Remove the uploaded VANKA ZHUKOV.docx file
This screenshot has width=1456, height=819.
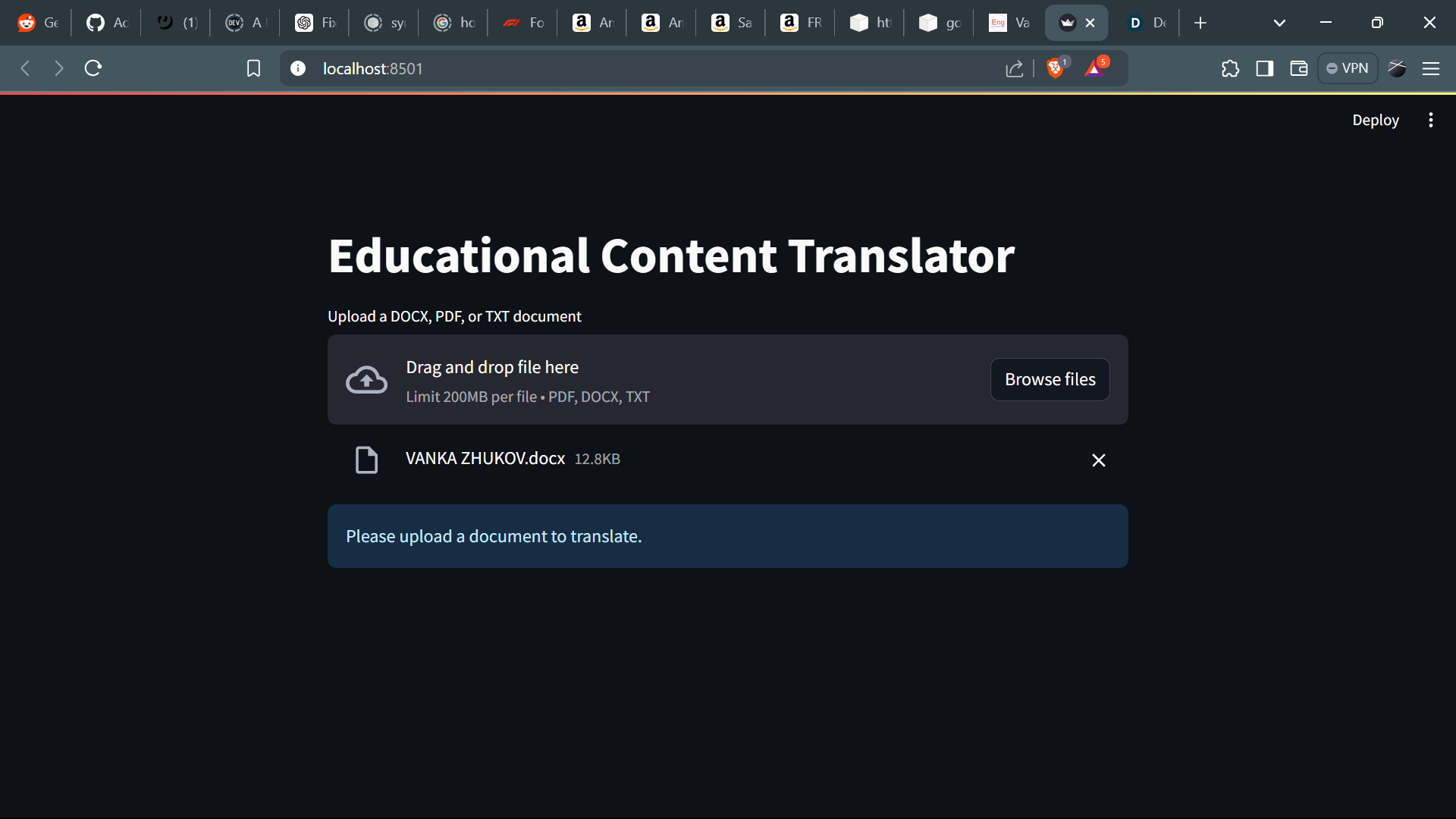tap(1098, 460)
